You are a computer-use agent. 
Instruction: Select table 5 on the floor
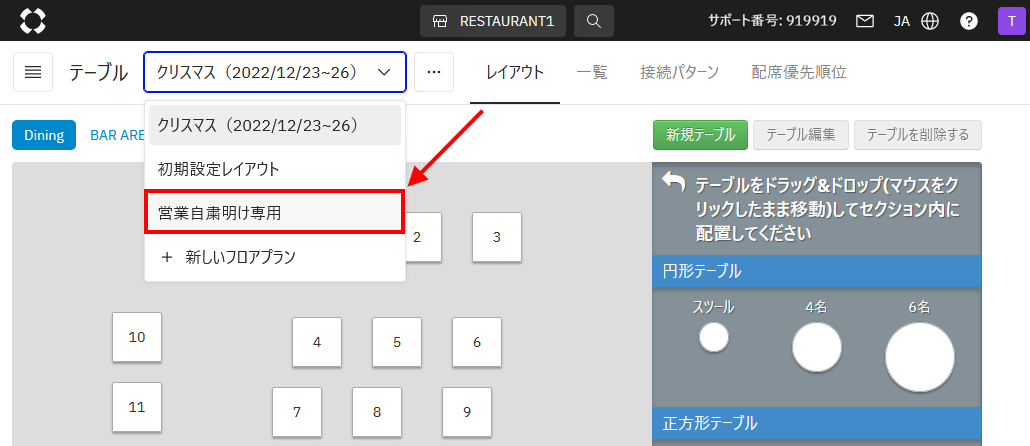(397, 342)
